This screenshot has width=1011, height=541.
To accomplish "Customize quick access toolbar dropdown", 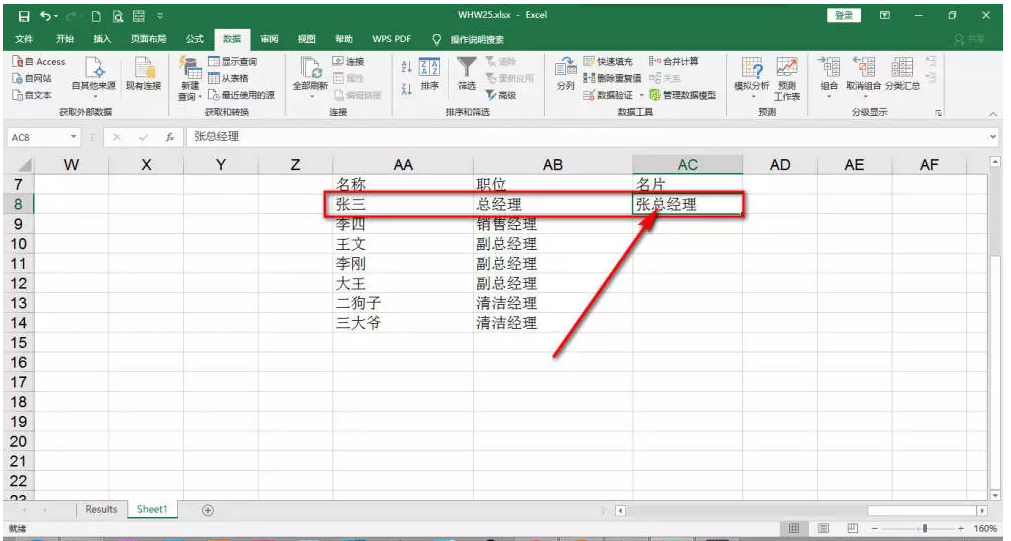I will 160,16.
